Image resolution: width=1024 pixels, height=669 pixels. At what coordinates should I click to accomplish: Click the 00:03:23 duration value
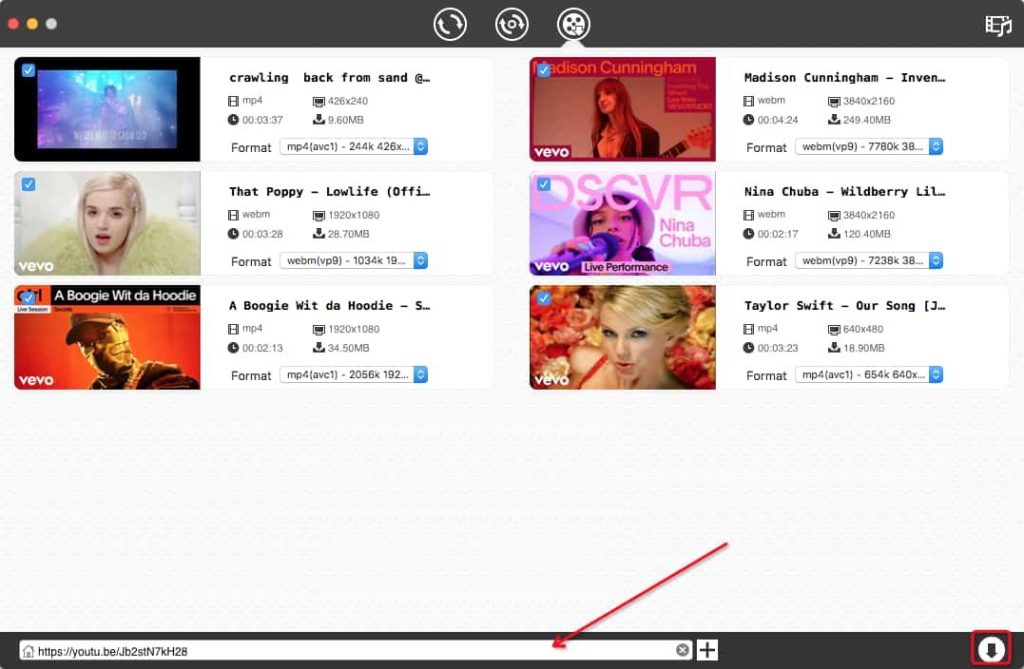778,348
